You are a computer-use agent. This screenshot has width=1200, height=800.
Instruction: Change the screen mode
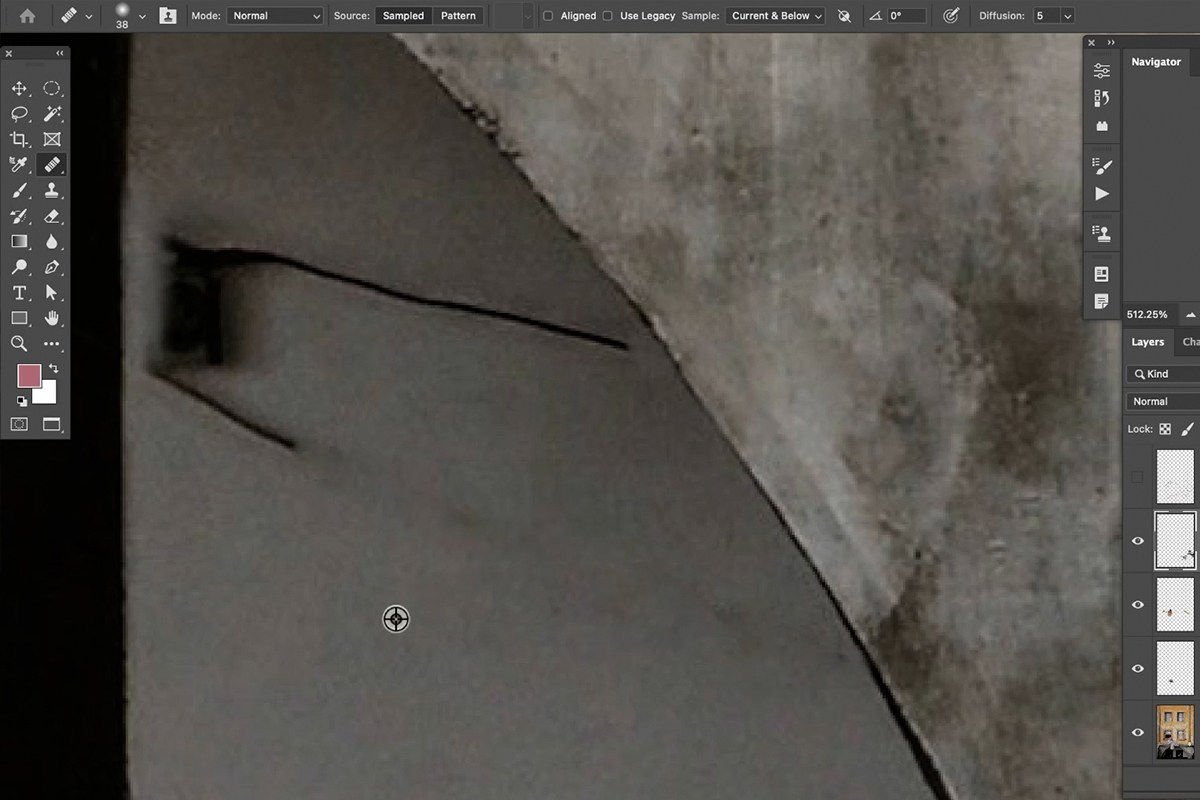[x=52, y=424]
